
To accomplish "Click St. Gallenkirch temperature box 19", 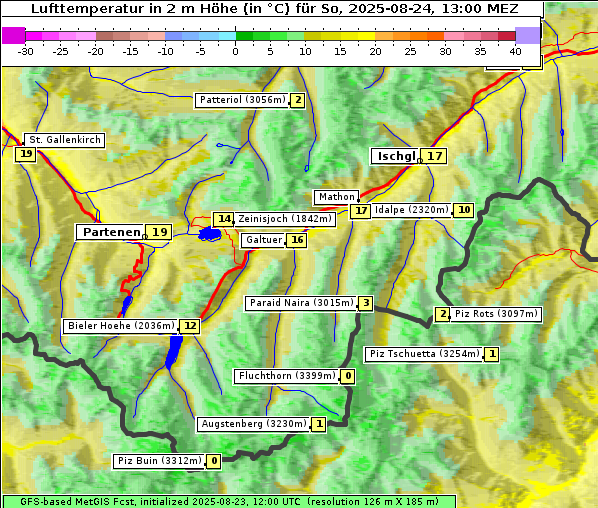I will 26,154.
